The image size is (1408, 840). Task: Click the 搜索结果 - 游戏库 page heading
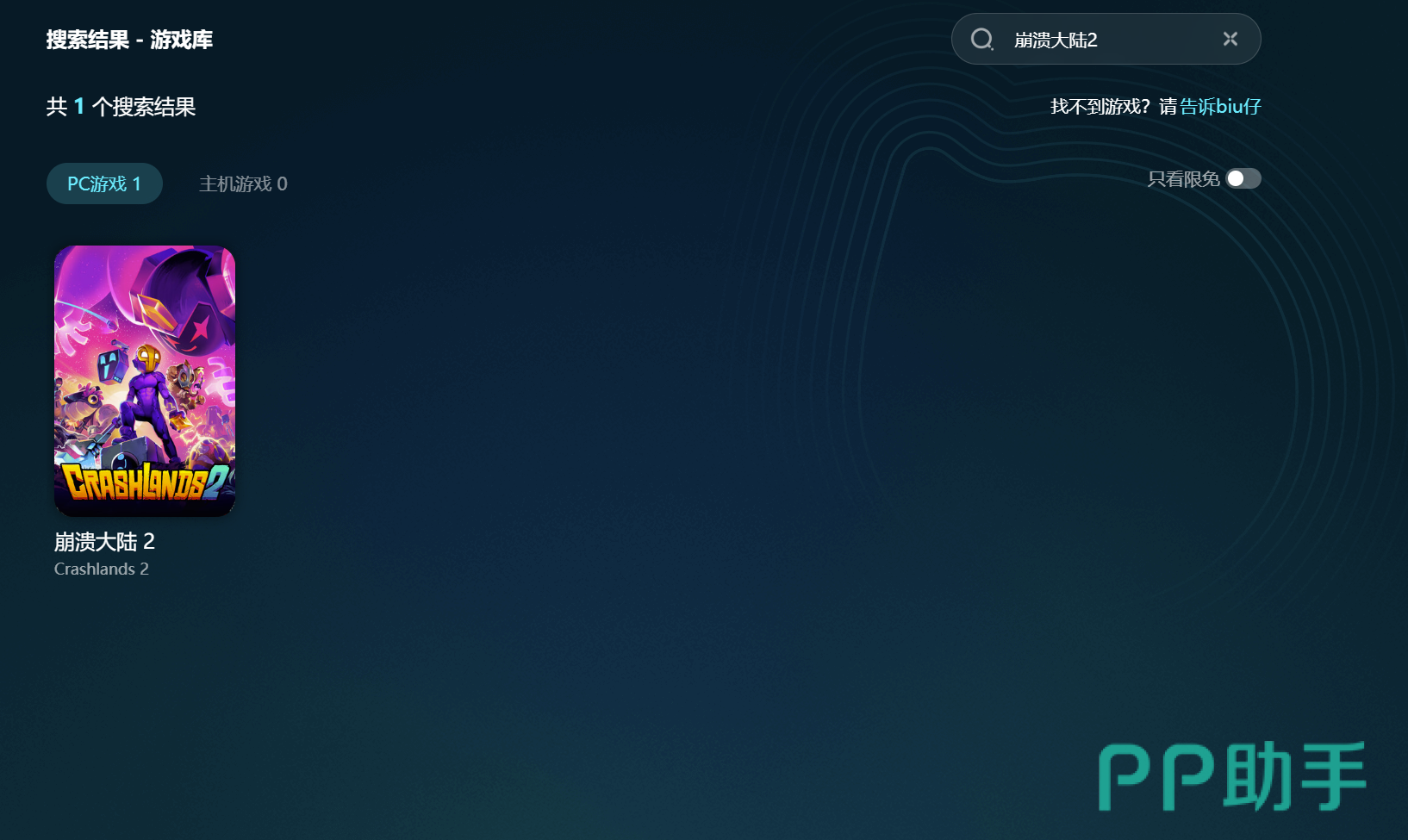(x=129, y=40)
